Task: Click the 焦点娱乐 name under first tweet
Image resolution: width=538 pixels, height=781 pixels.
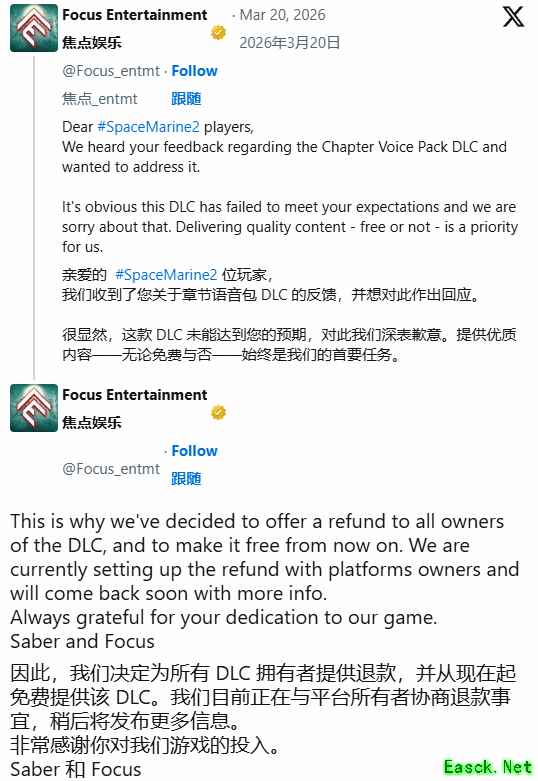Action: (92, 43)
